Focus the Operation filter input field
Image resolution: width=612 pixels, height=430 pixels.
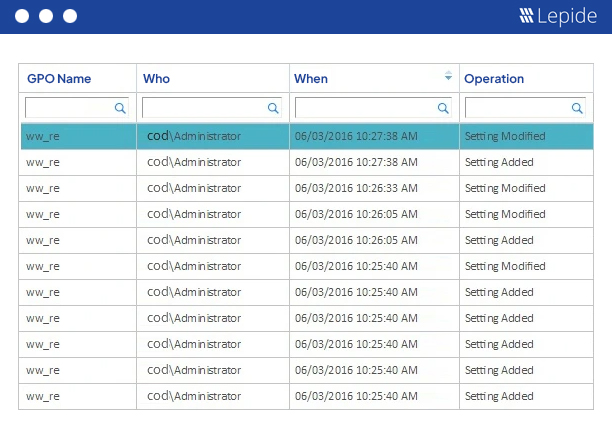click(525, 108)
